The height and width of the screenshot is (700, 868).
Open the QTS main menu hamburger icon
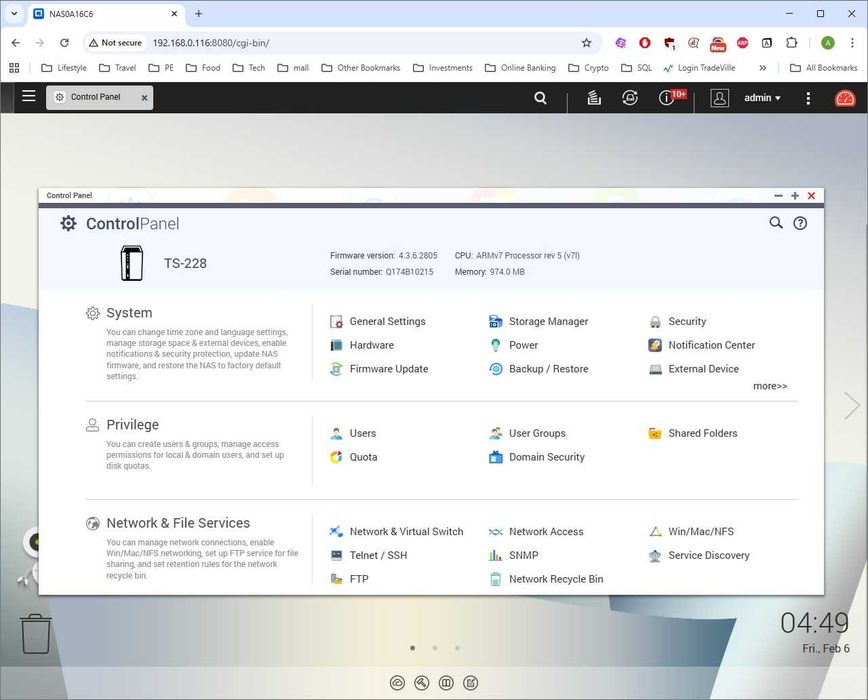(29, 96)
